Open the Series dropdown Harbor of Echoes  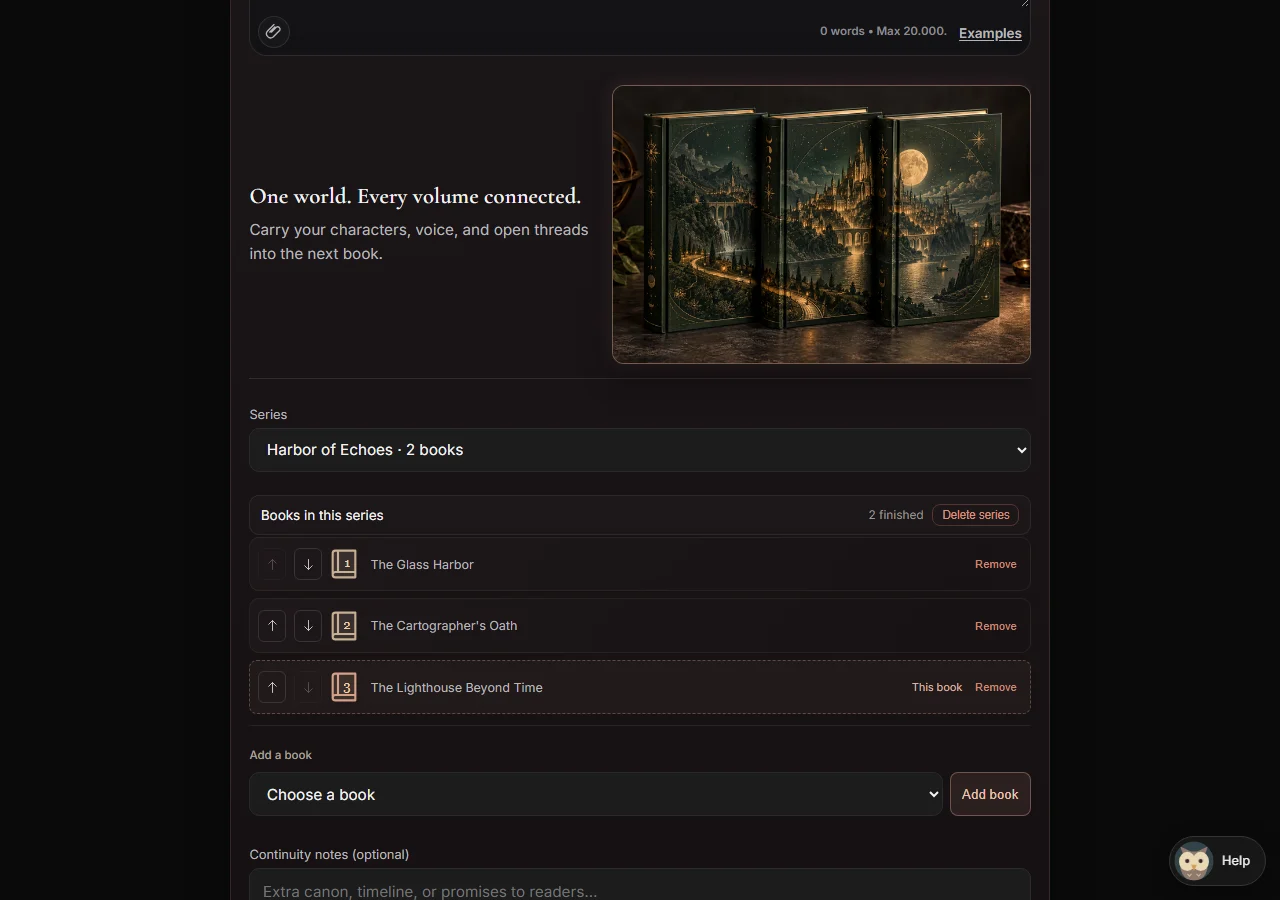tap(640, 450)
